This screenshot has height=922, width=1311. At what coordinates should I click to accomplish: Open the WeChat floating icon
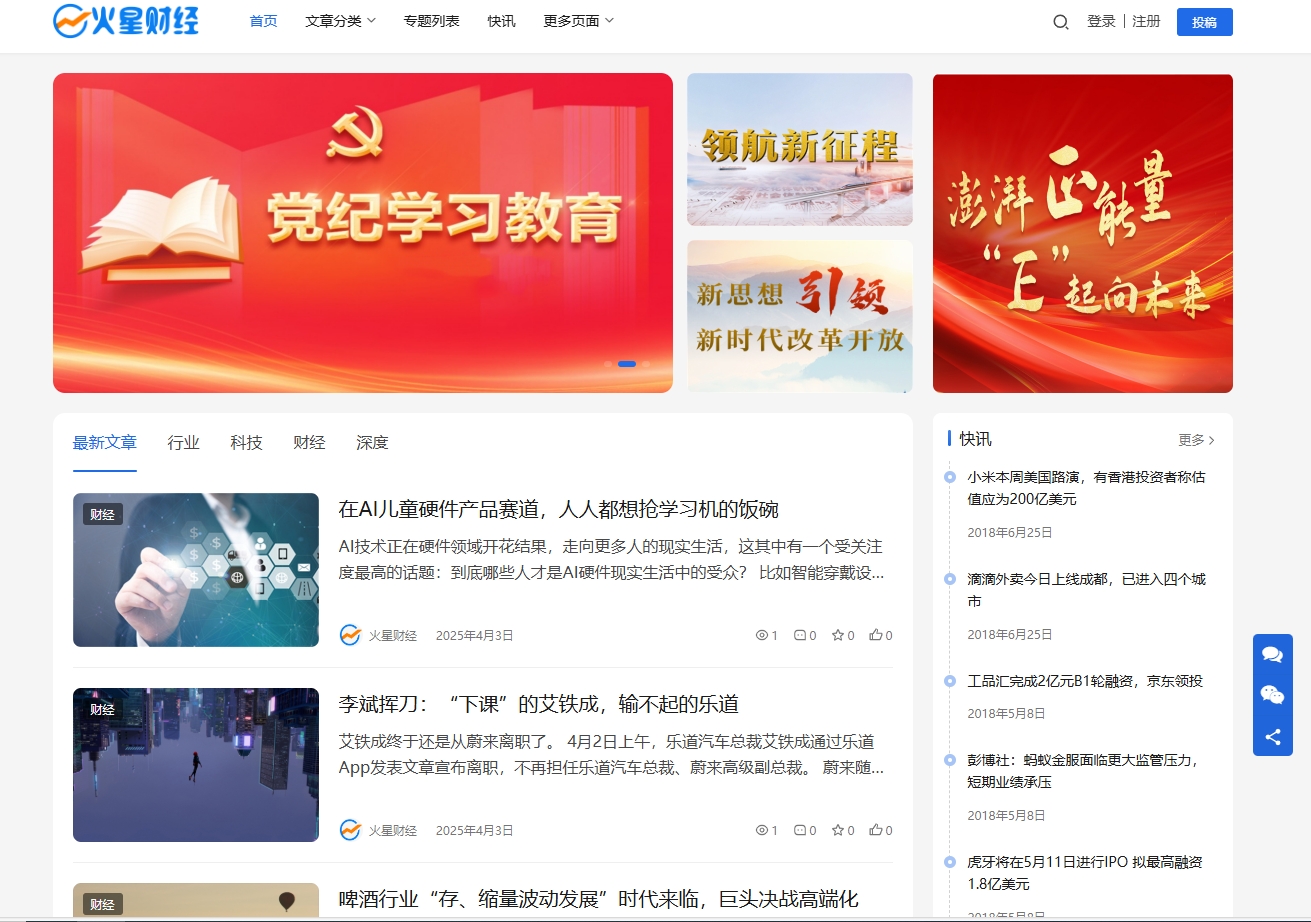pos(1272,696)
